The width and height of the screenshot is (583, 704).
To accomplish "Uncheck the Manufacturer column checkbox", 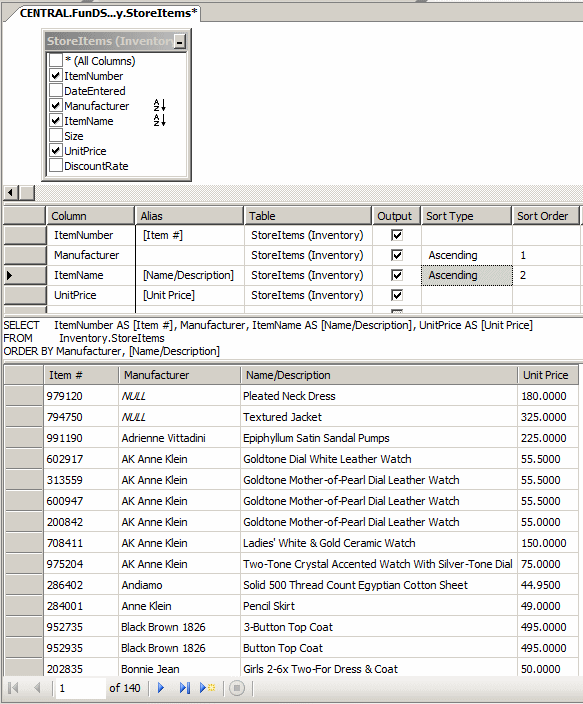I will pyautogui.click(x=56, y=106).
